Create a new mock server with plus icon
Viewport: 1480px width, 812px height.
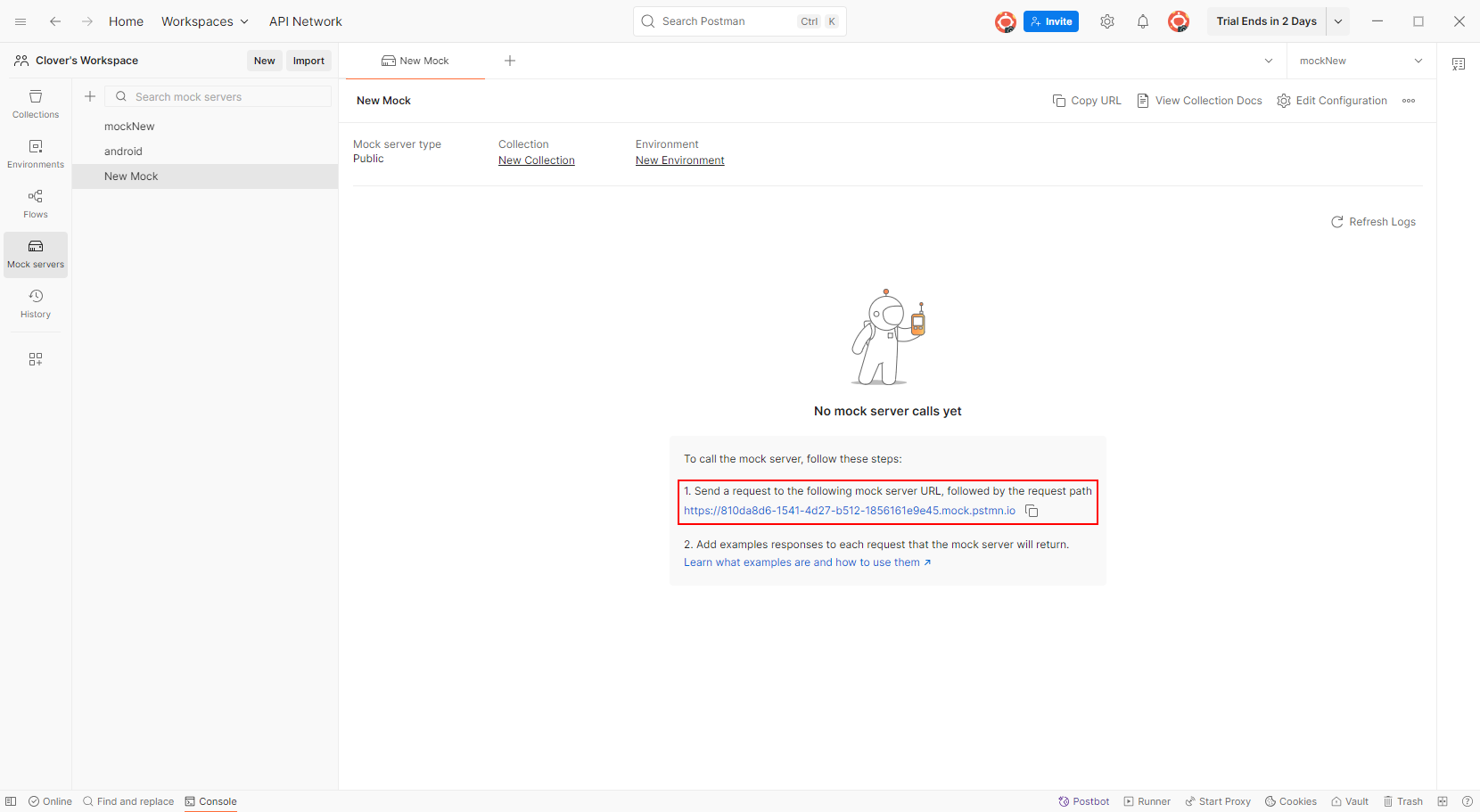[90, 96]
